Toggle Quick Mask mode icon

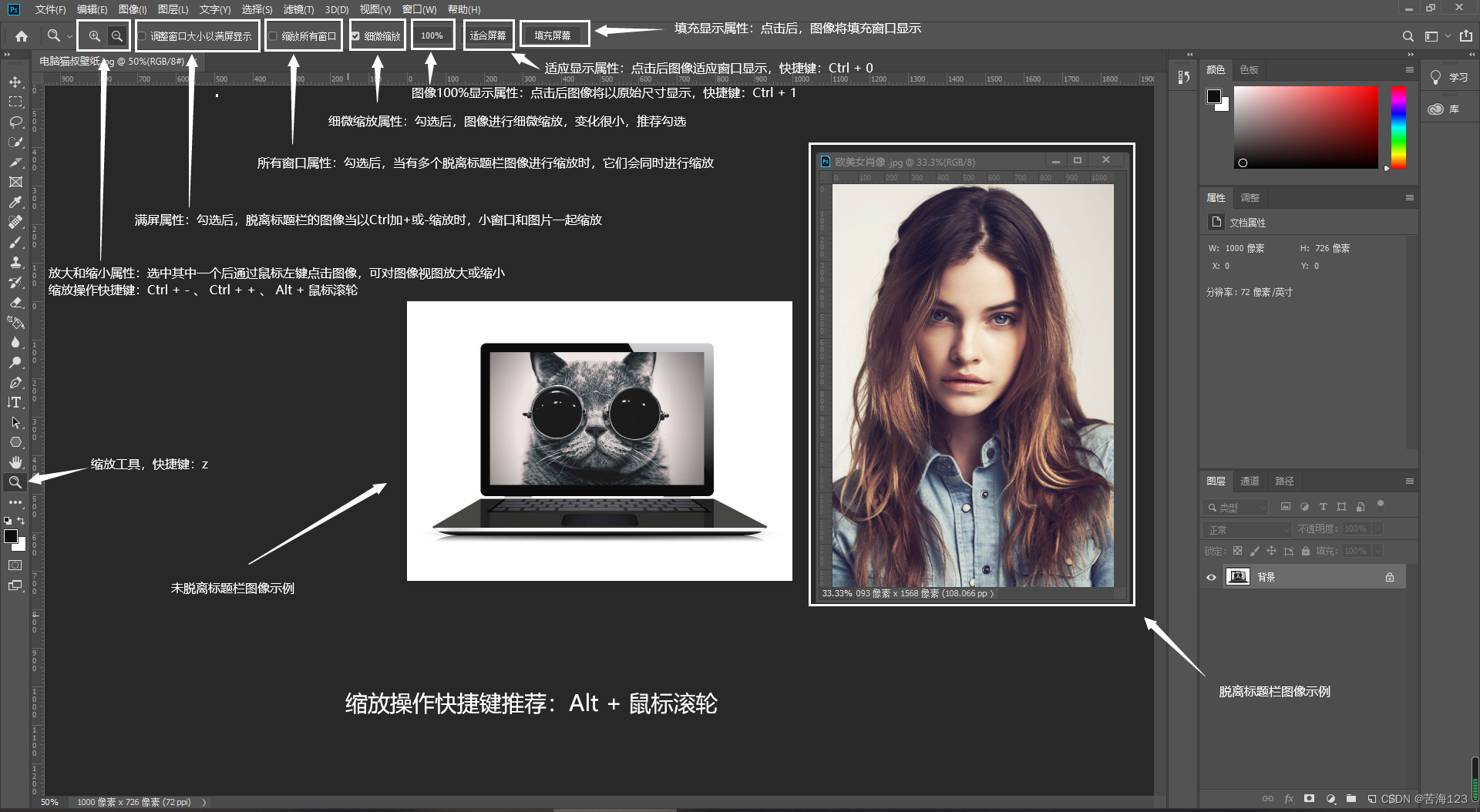click(15, 565)
